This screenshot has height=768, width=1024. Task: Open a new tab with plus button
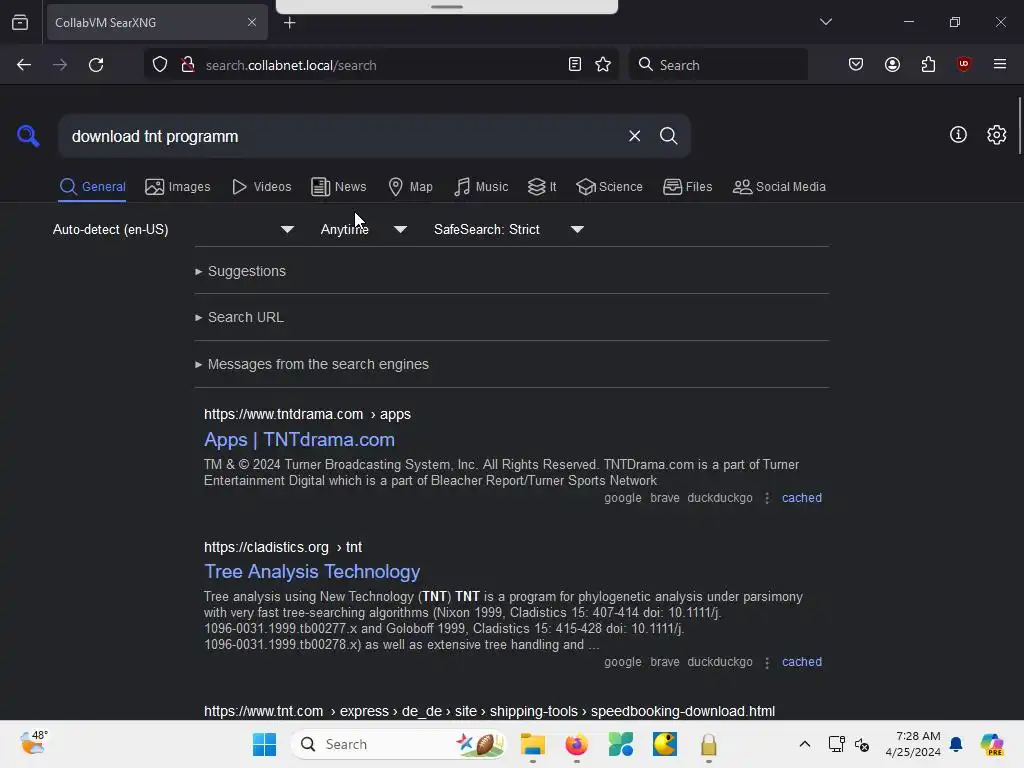(289, 23)
